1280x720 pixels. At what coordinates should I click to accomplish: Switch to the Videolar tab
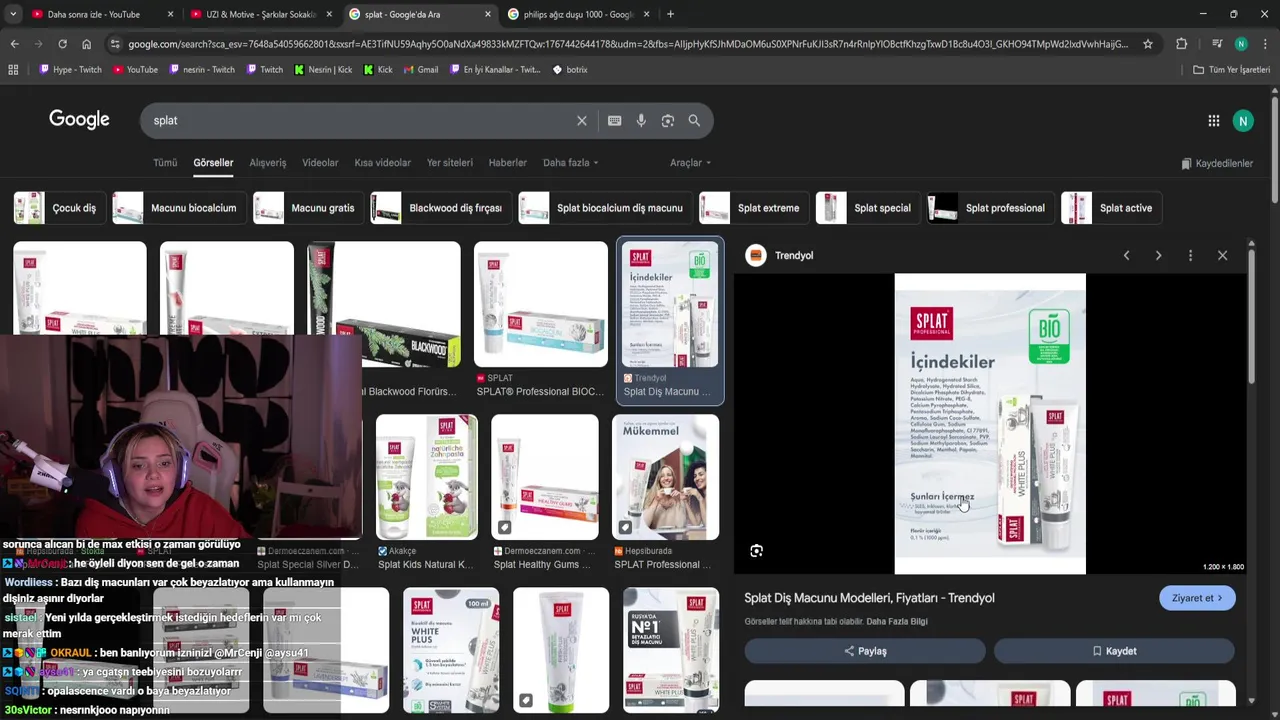[x=320, y=163]
